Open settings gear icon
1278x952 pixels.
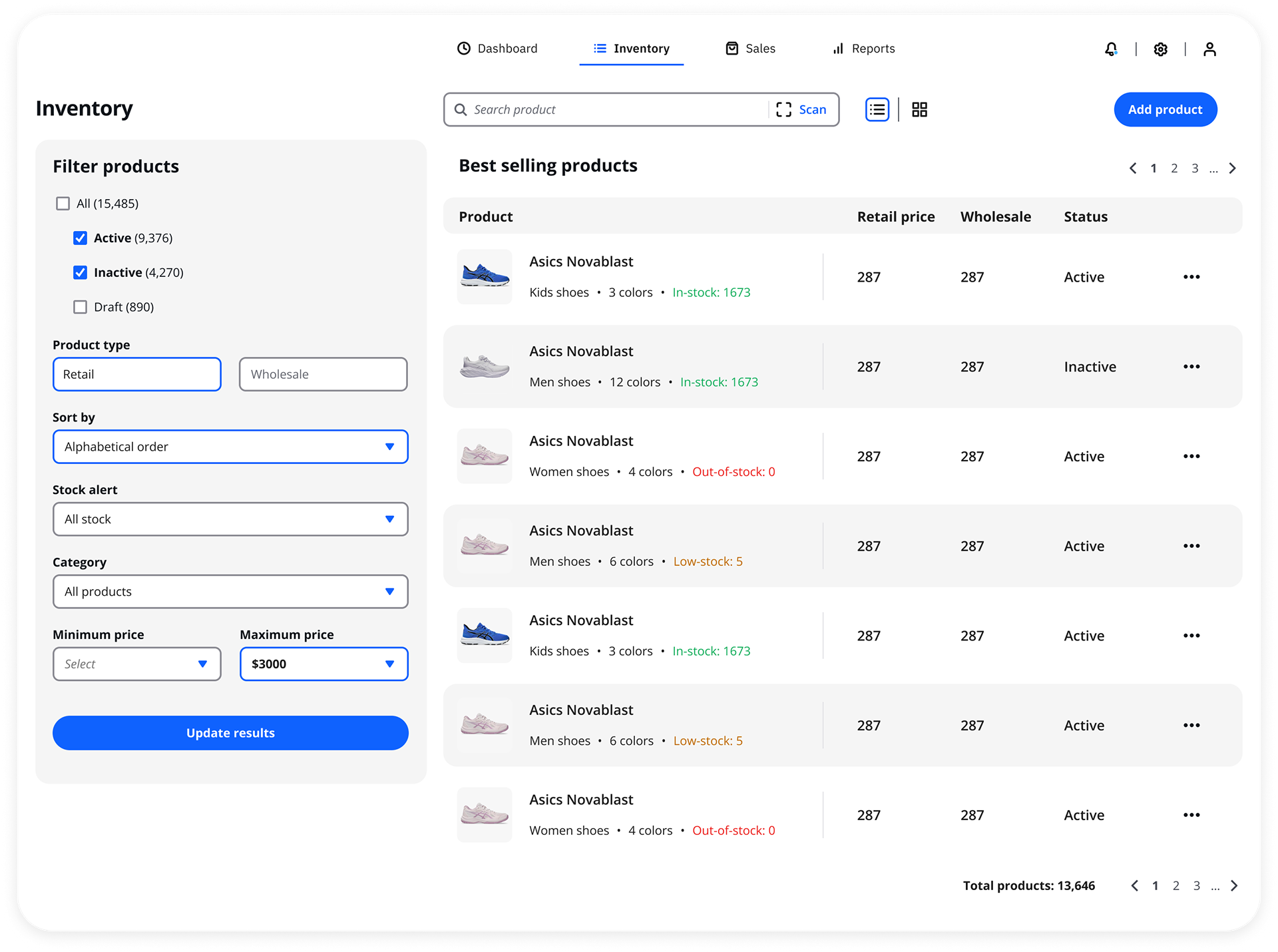[1160, 49]
